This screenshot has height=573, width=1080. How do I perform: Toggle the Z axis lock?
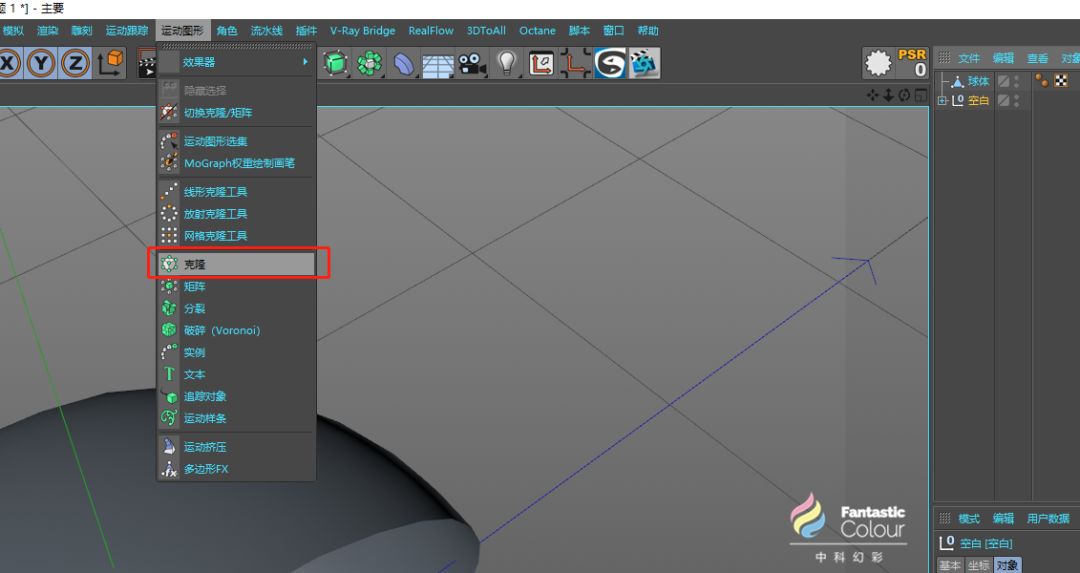click(75, 63)
